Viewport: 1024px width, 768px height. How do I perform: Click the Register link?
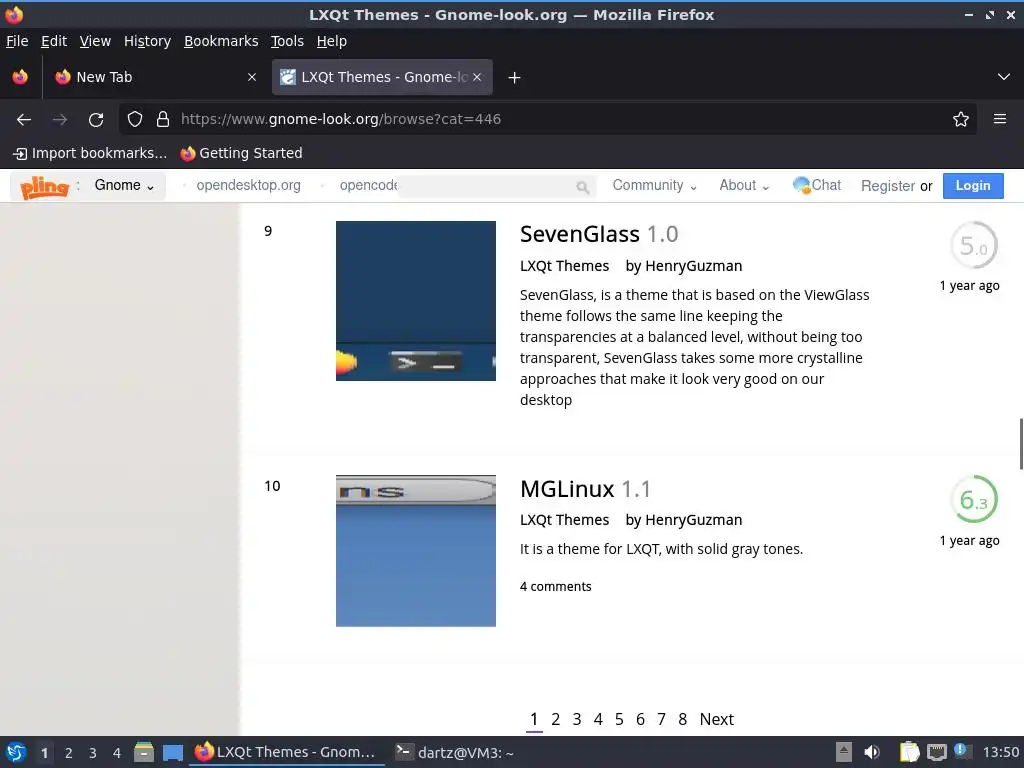click(x=888, y=186)
